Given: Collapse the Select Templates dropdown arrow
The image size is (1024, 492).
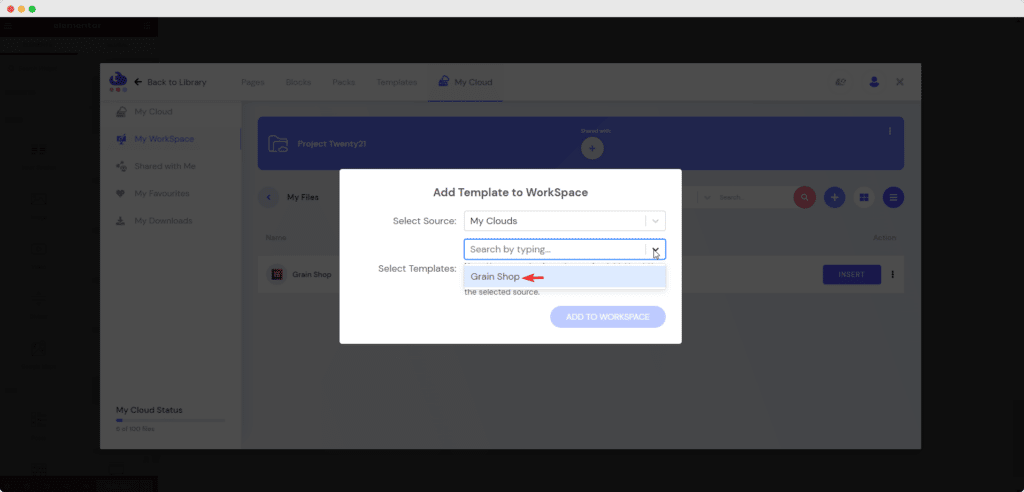Looking at the screenshot, I should 656,250.
